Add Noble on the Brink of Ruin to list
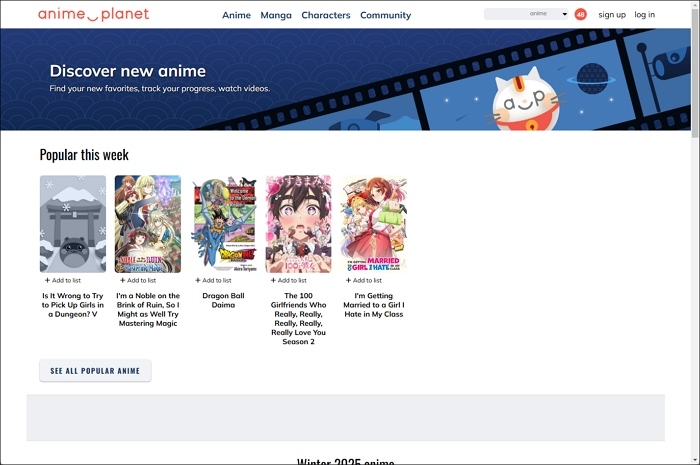The image size is (700, 465). pyautogui.click(x=138, y=280)
